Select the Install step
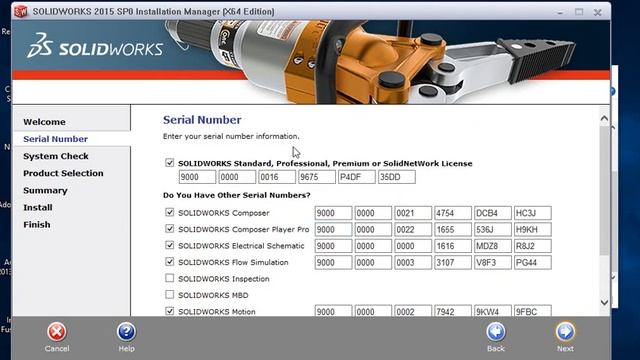This screenshot has width=640, height=360. click(38, 207)
